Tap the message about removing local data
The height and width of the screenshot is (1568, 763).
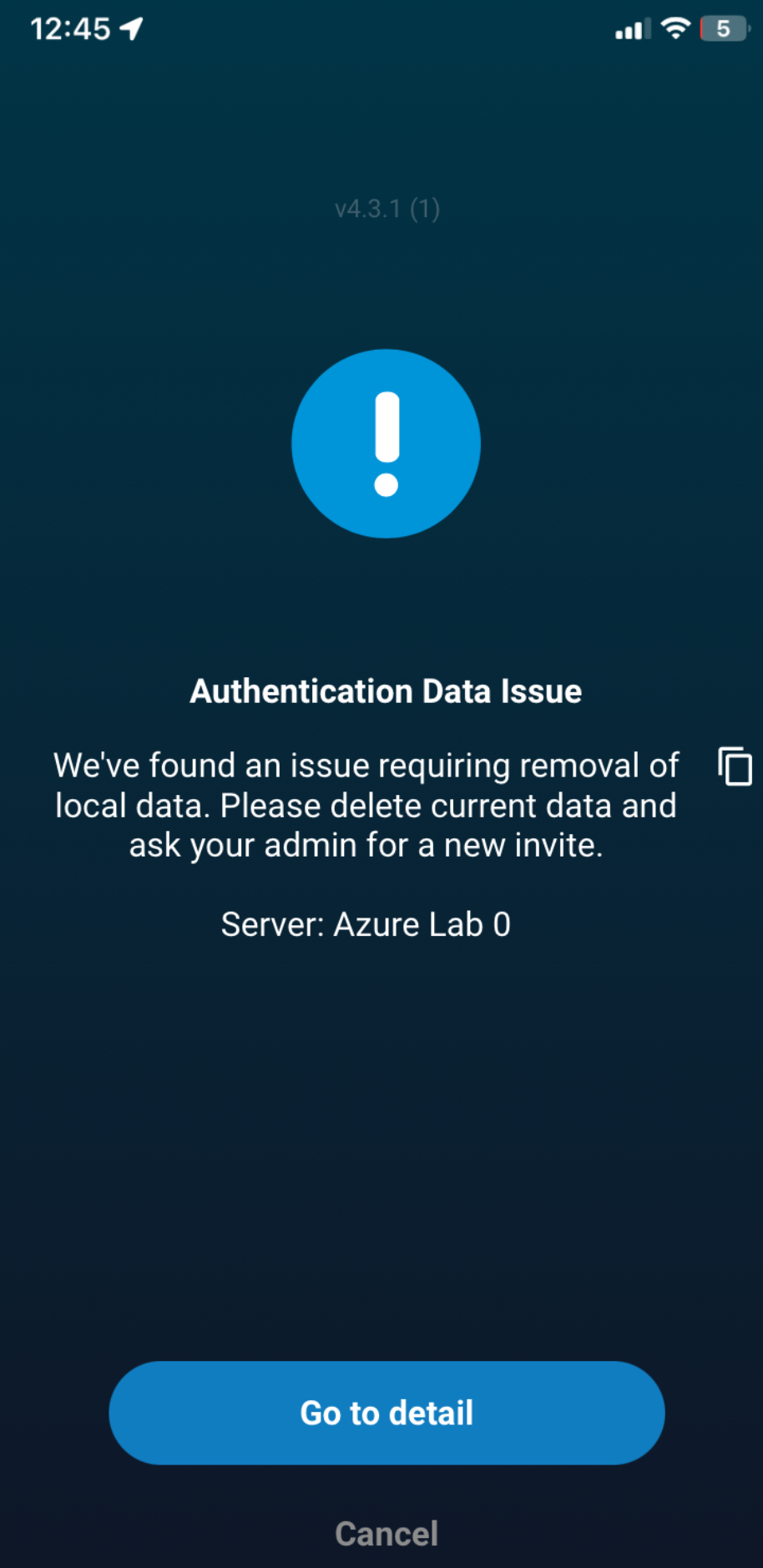[366, 805]
